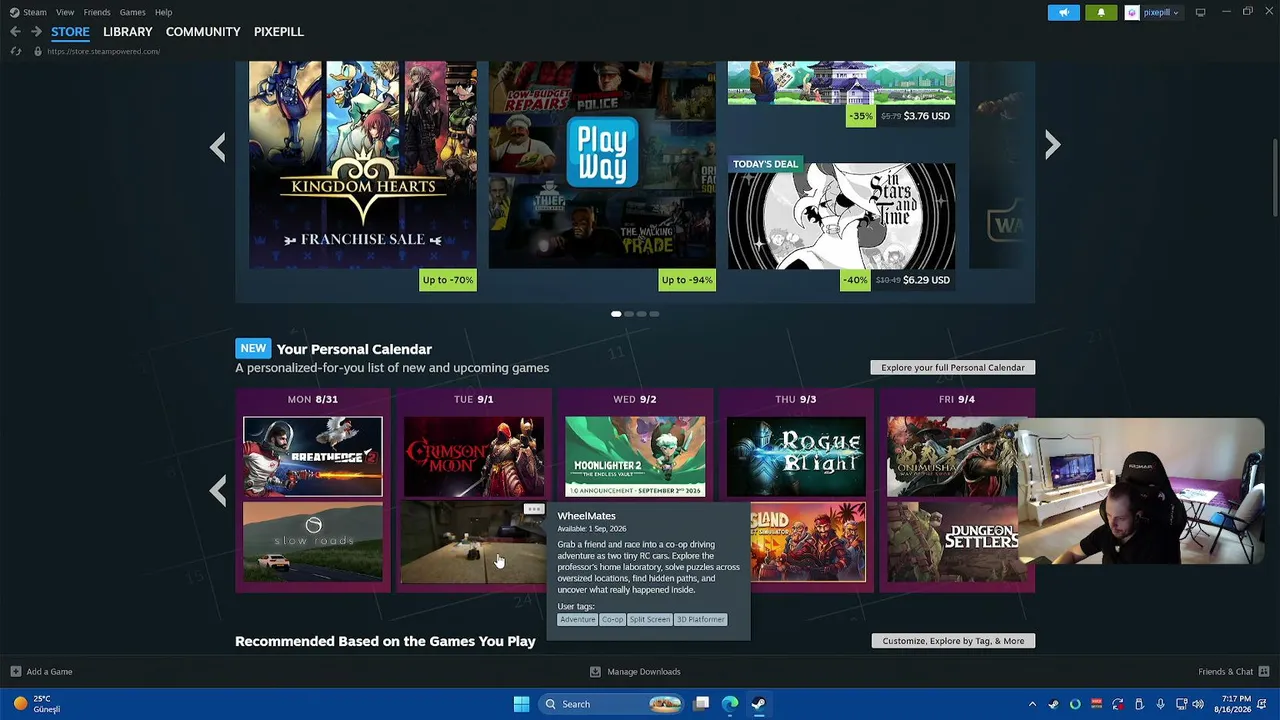Viewport: 1280px width, 720px height.
Task: Open the Windows Start menu
Action: click(x=521, y=704)
